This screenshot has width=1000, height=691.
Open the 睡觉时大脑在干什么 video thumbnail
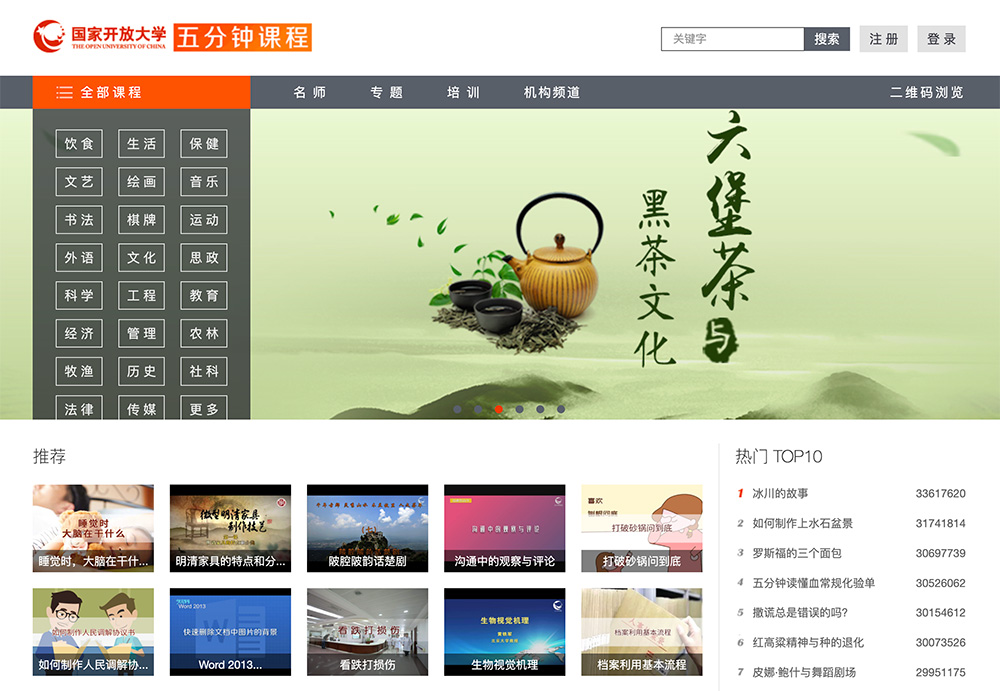coord(93,527)
